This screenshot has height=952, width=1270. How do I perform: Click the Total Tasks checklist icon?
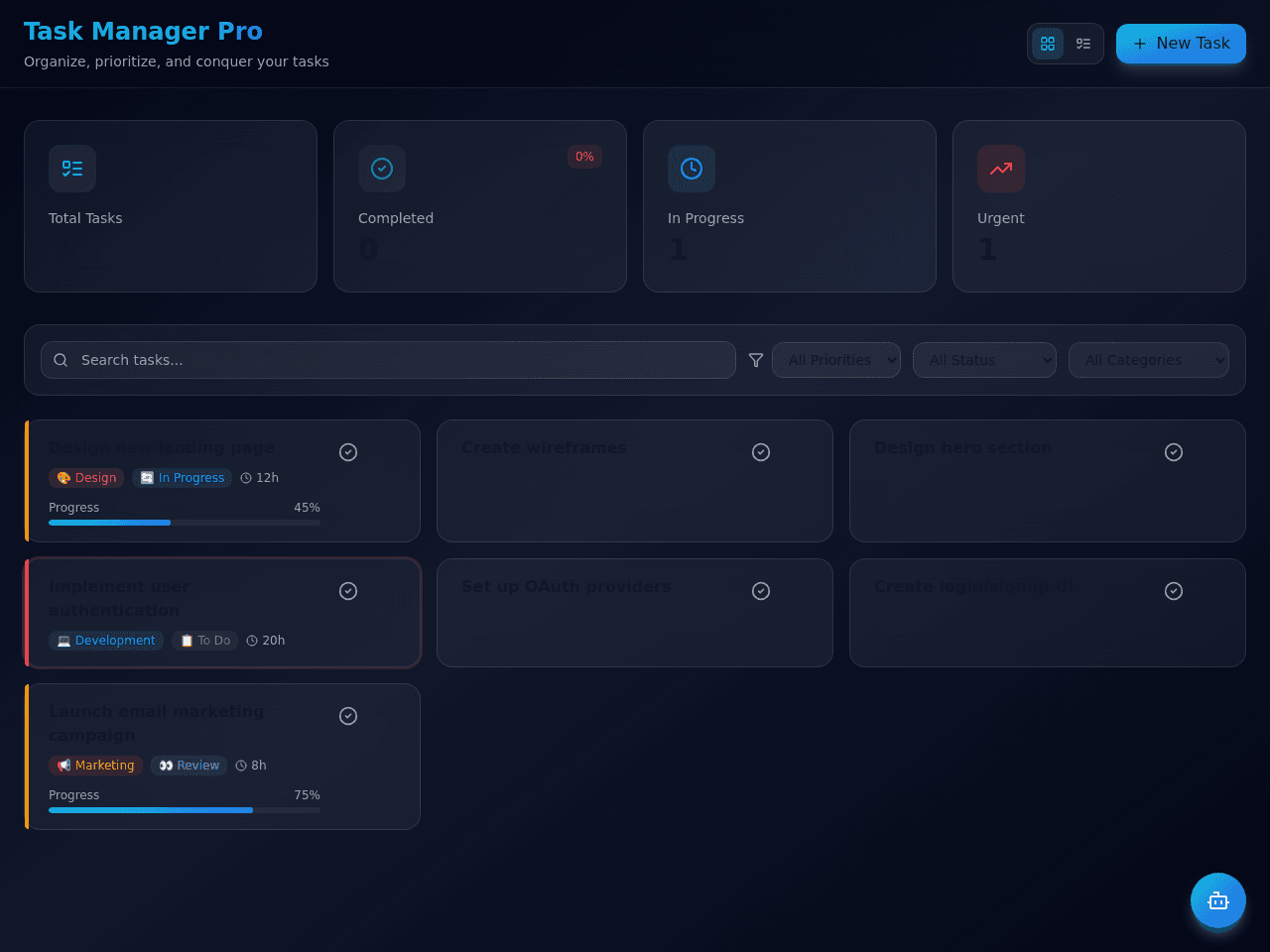click(x=72, y=169)
